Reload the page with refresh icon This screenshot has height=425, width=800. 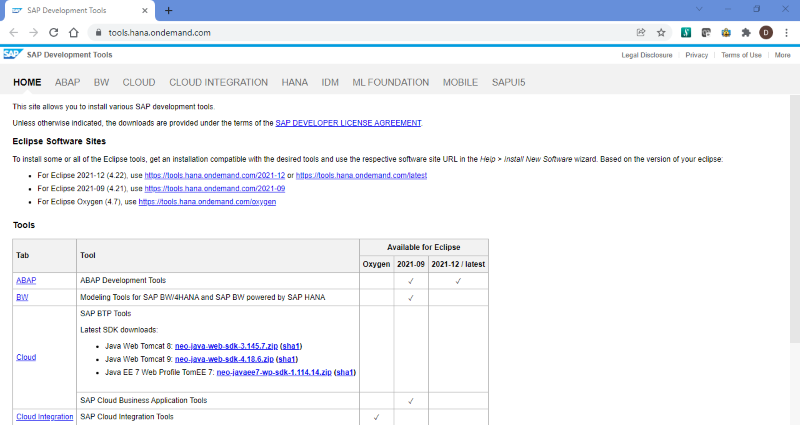(x=54, y=33)
